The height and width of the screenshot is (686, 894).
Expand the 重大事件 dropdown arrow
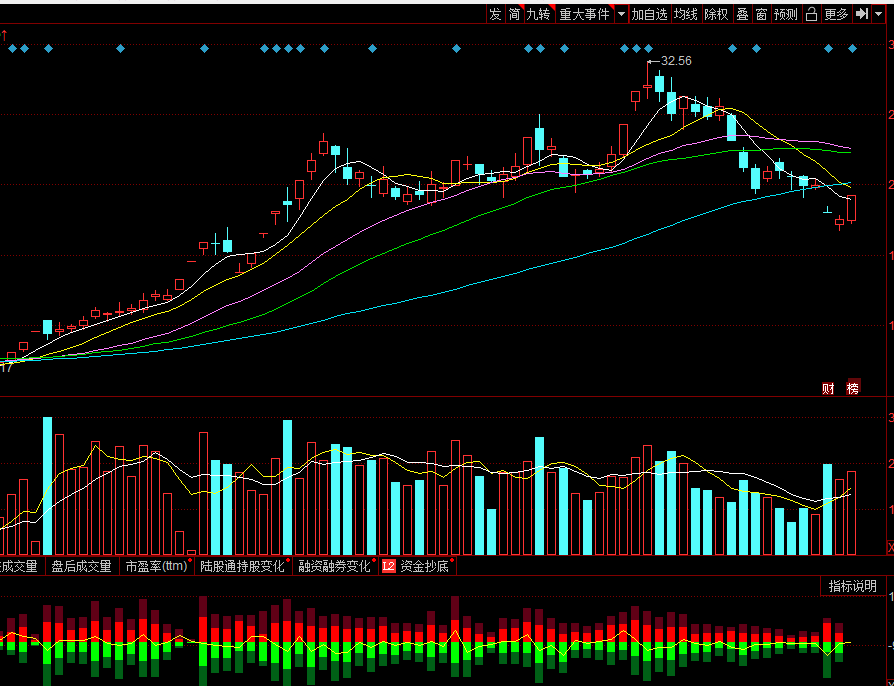(621, 14)
